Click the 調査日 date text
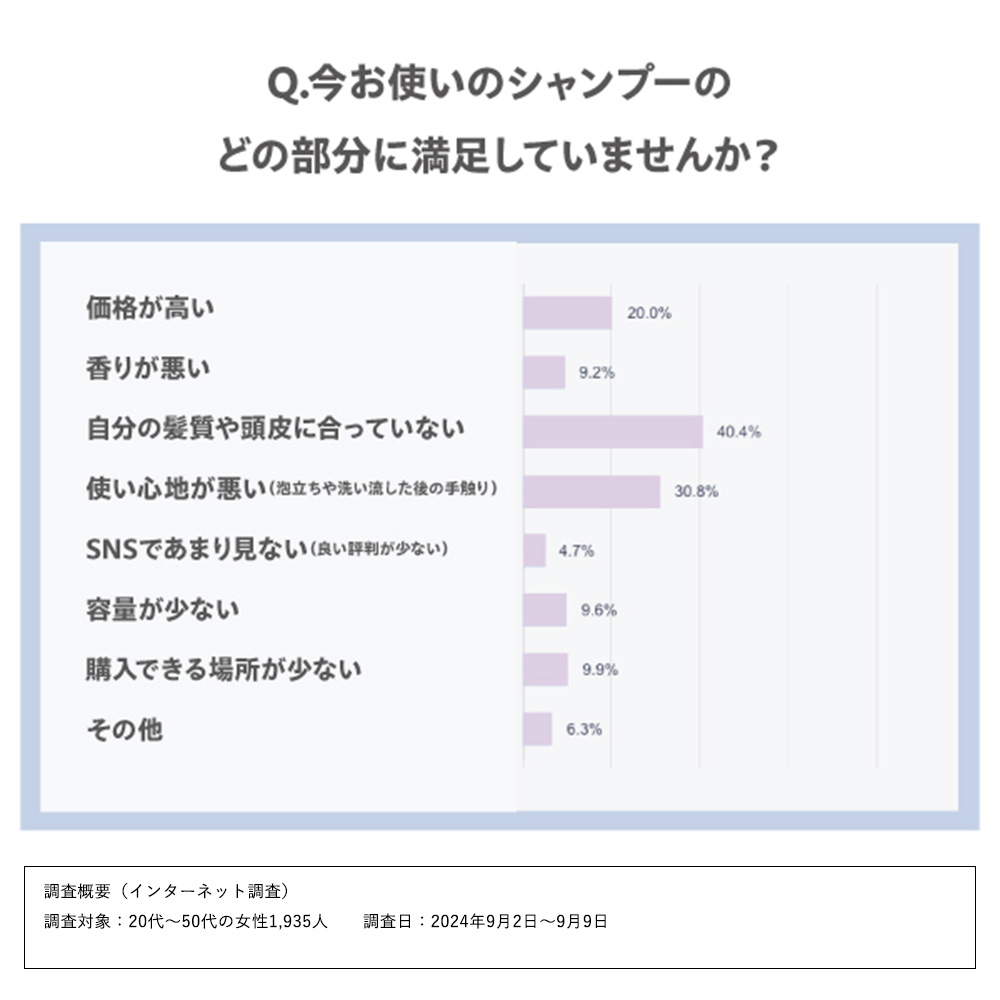This screenshot has width=1000, height=1000. [485, 922]
